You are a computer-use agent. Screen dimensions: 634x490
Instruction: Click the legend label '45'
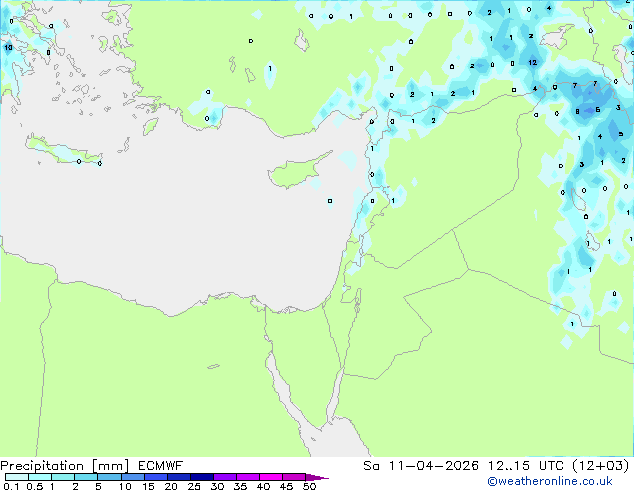point(286,486)
